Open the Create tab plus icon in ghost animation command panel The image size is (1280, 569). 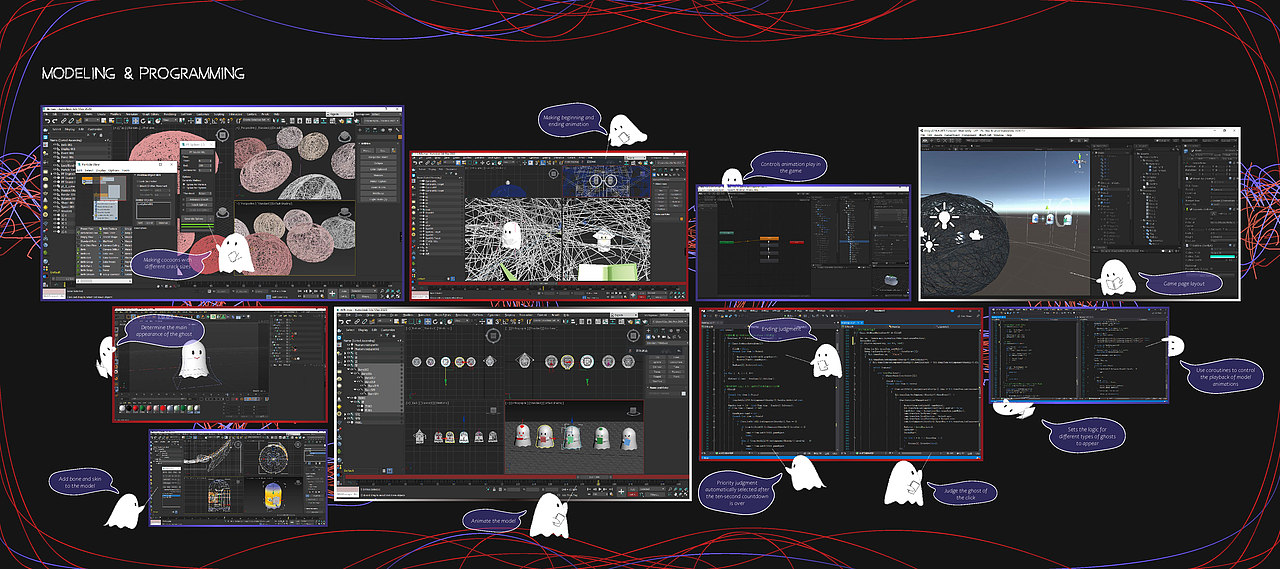tap(648, 330)
